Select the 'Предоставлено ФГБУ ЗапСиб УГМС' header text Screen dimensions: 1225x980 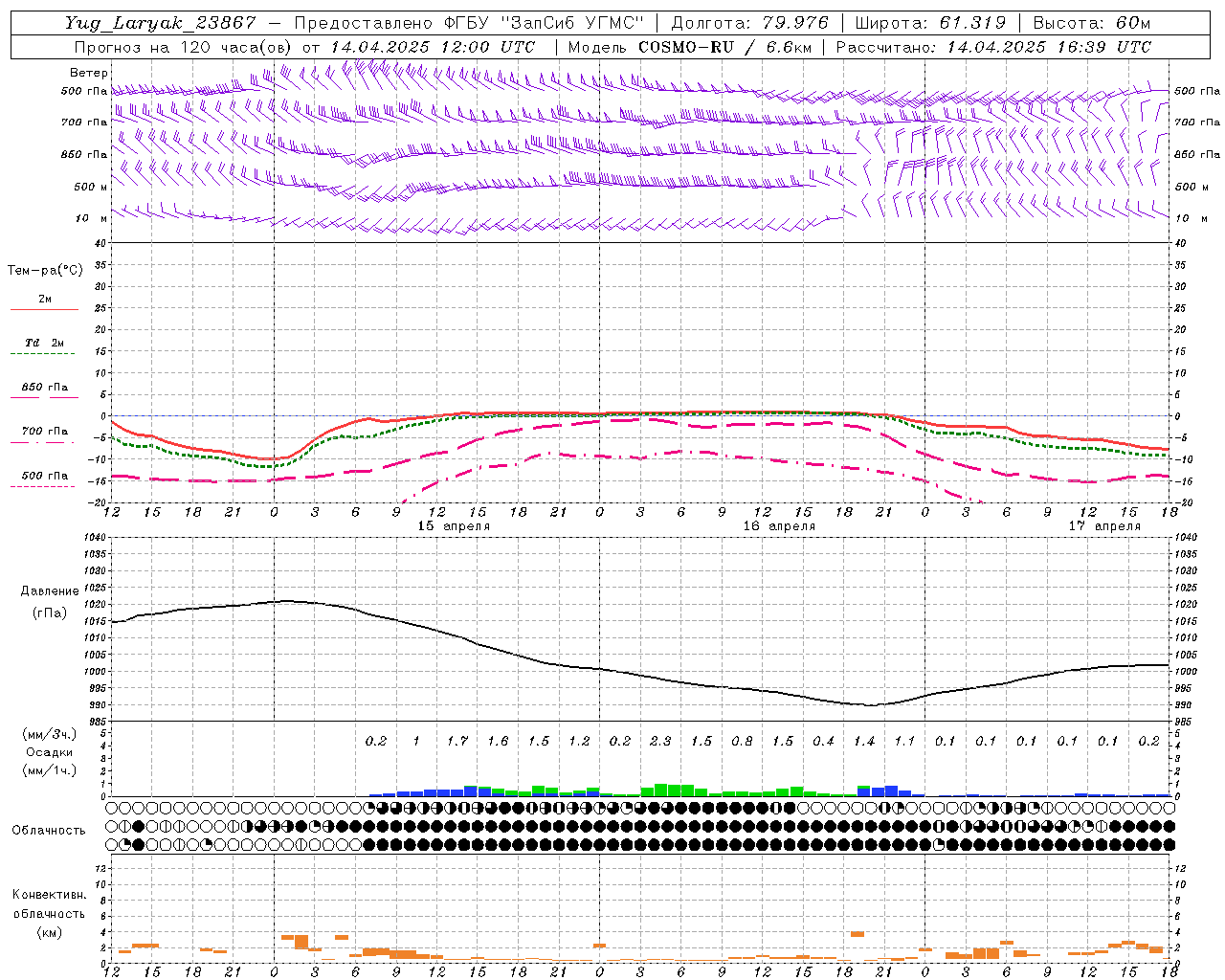pyautogui.click(x=469, y=23)
